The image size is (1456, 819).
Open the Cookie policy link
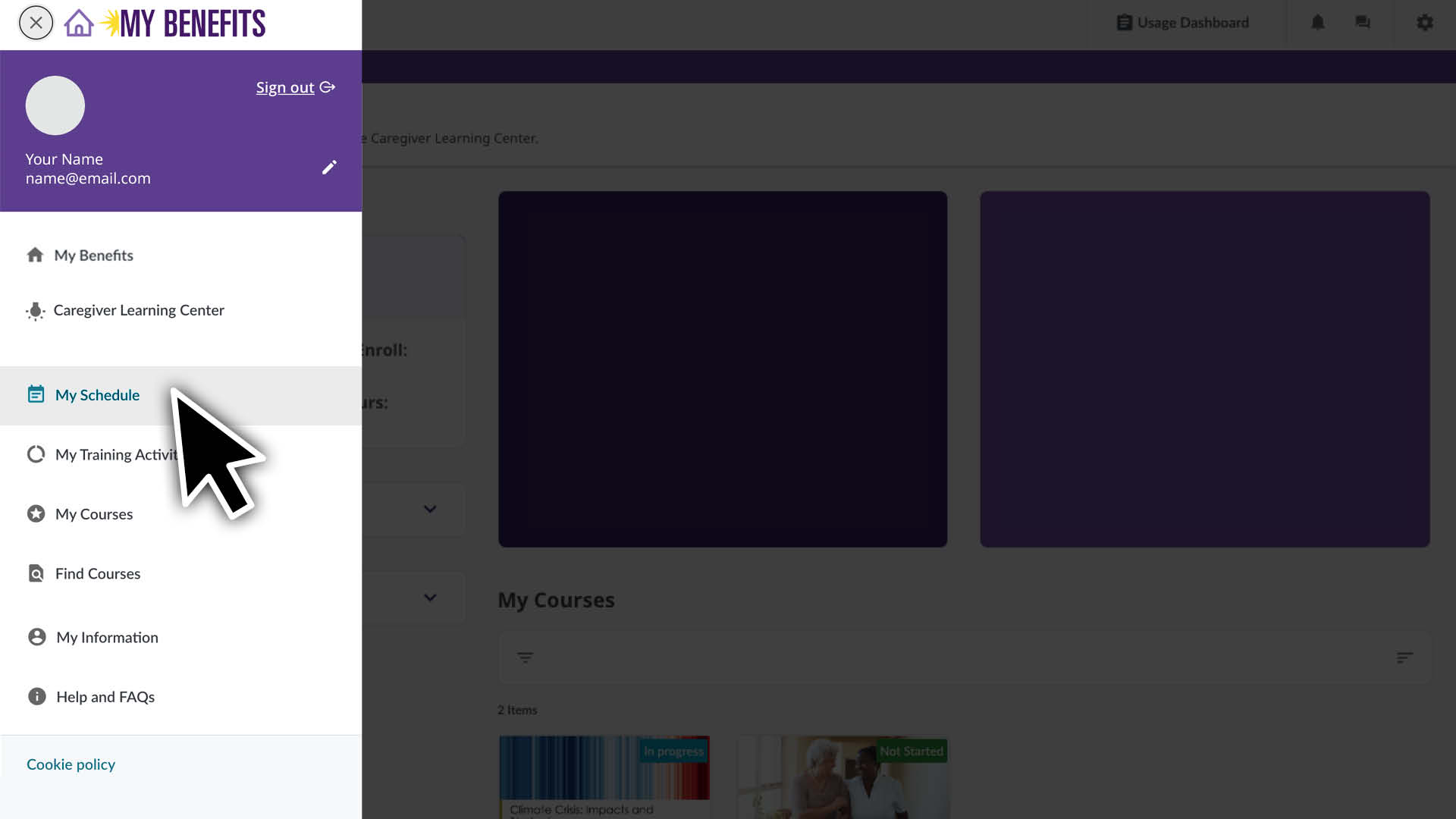(x=70, y=764)
